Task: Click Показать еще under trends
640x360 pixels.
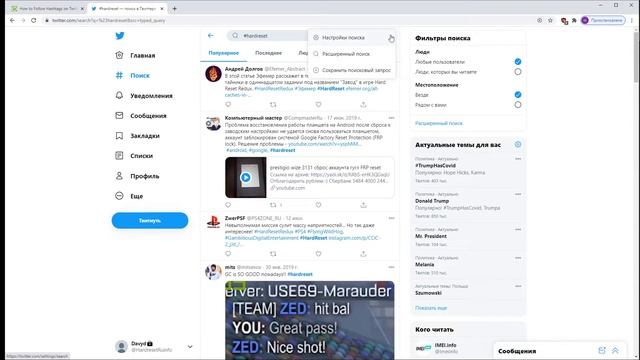Action: [x=431, y=308]
